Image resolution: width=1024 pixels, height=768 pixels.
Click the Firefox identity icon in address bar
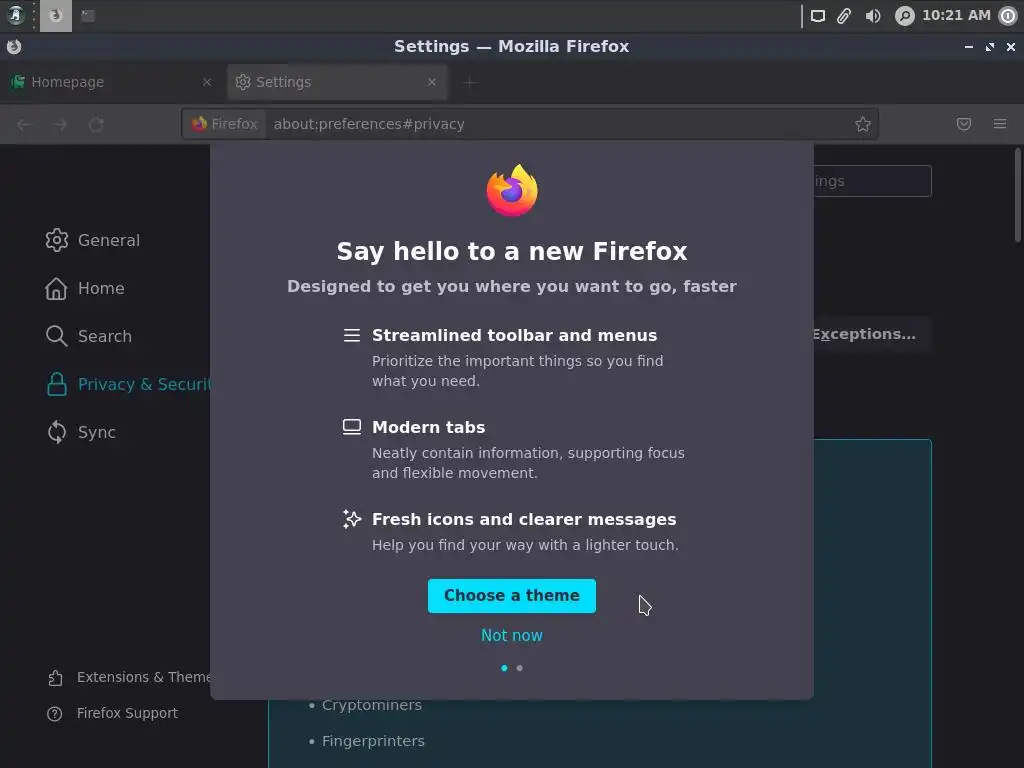pos(225,124)
